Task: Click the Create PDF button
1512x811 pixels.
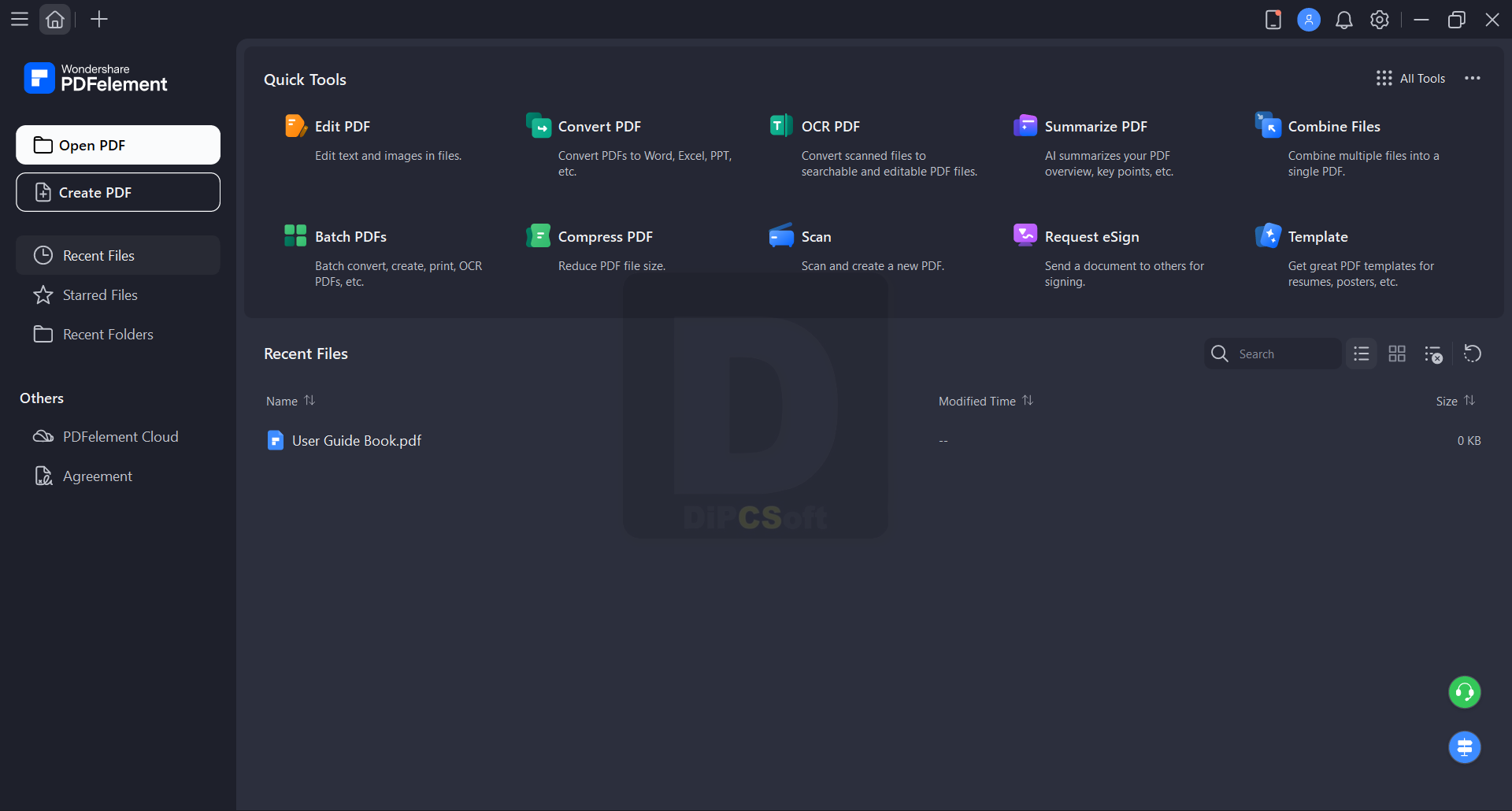Action: [x=118, y=192]
